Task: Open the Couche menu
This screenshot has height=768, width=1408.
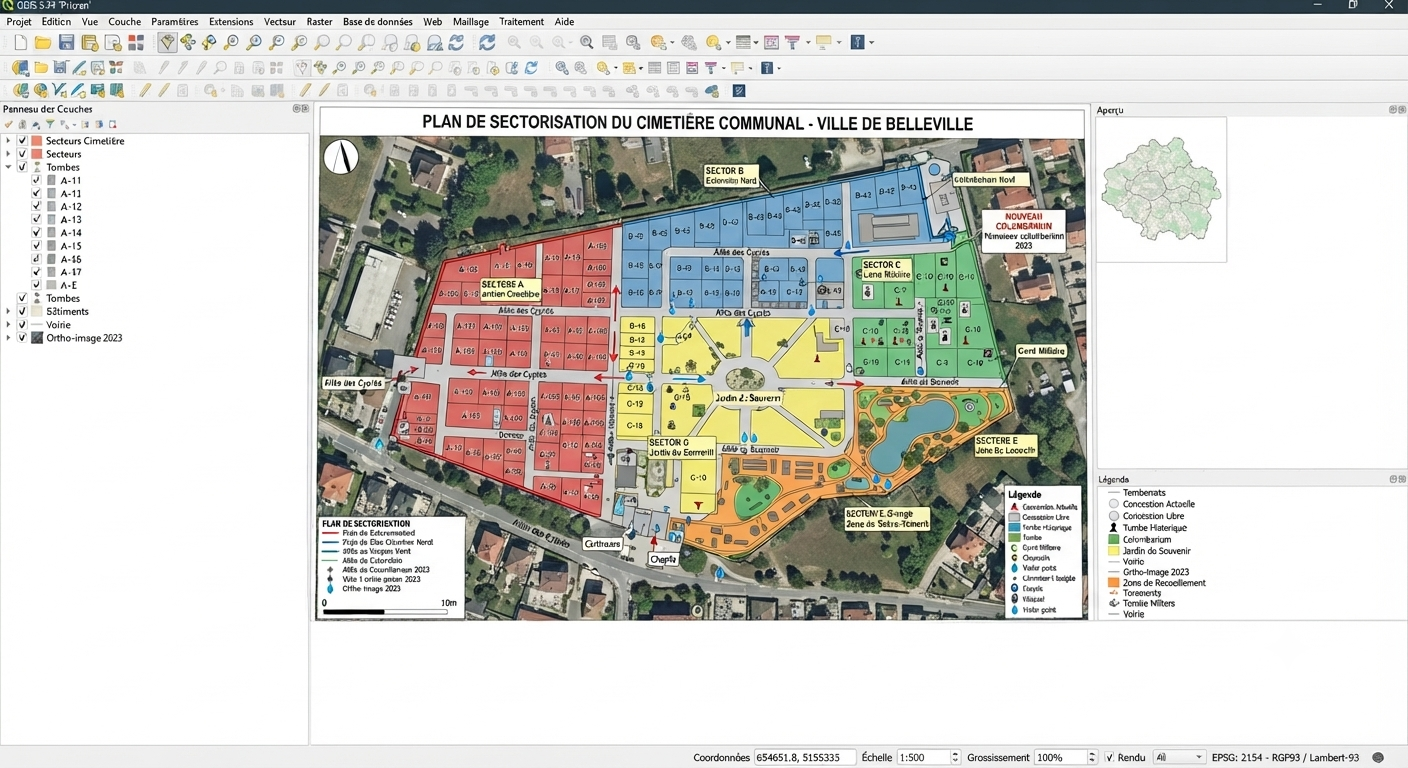Action: coord(125,21)
